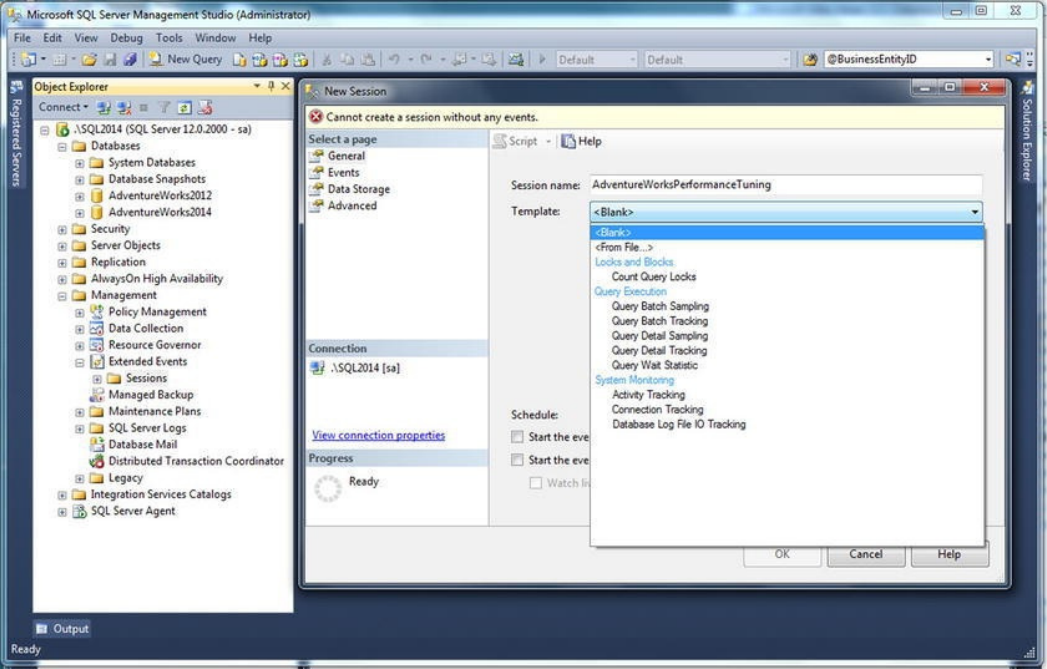The height and width of the screenshot is (669, 1047).
Task: Click the Help icon in New Session dialog
Action: [582, 141]
